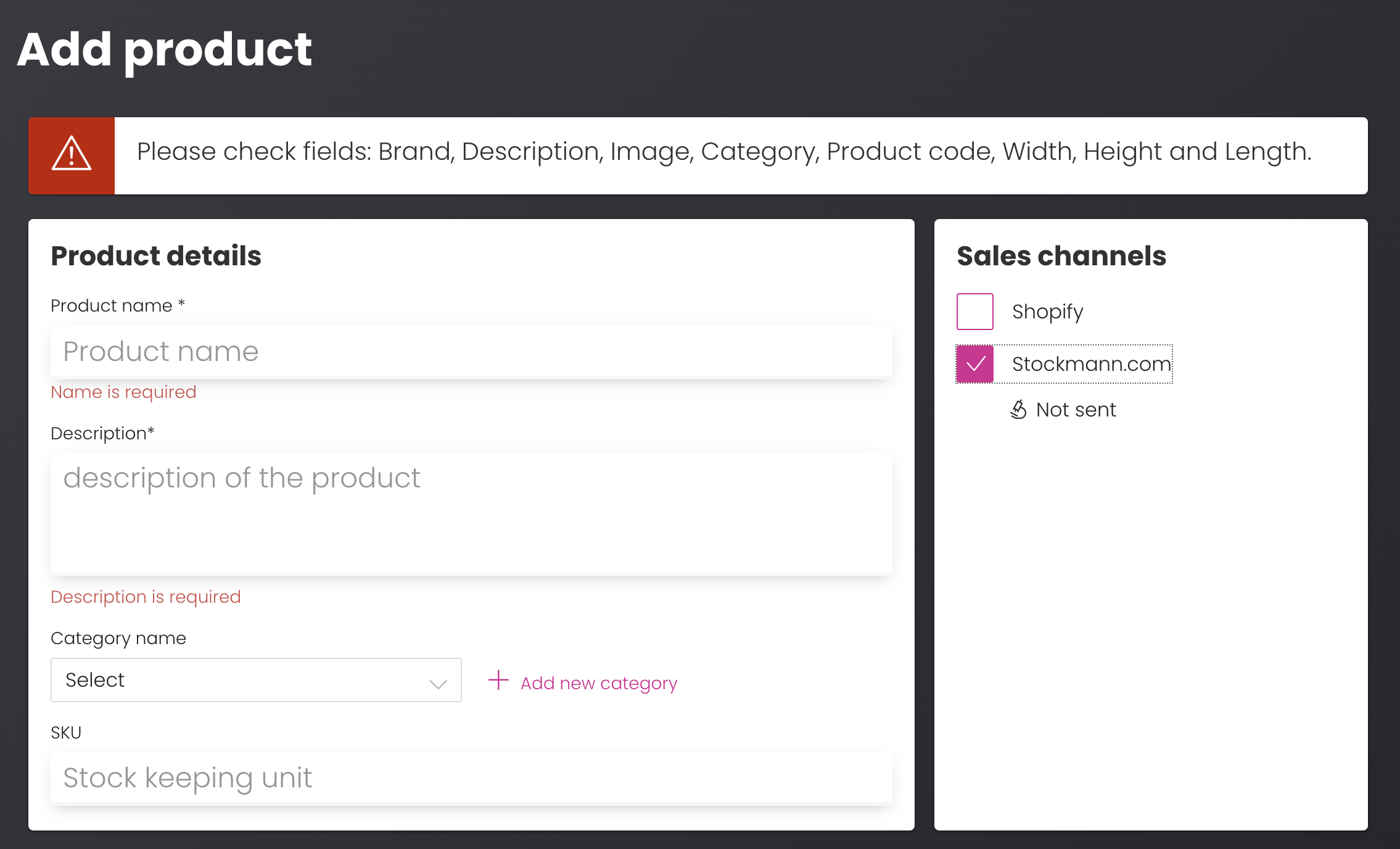Open the Category name Select dropdown
This screenshot has height=849, width=1400.
(256, 680)
